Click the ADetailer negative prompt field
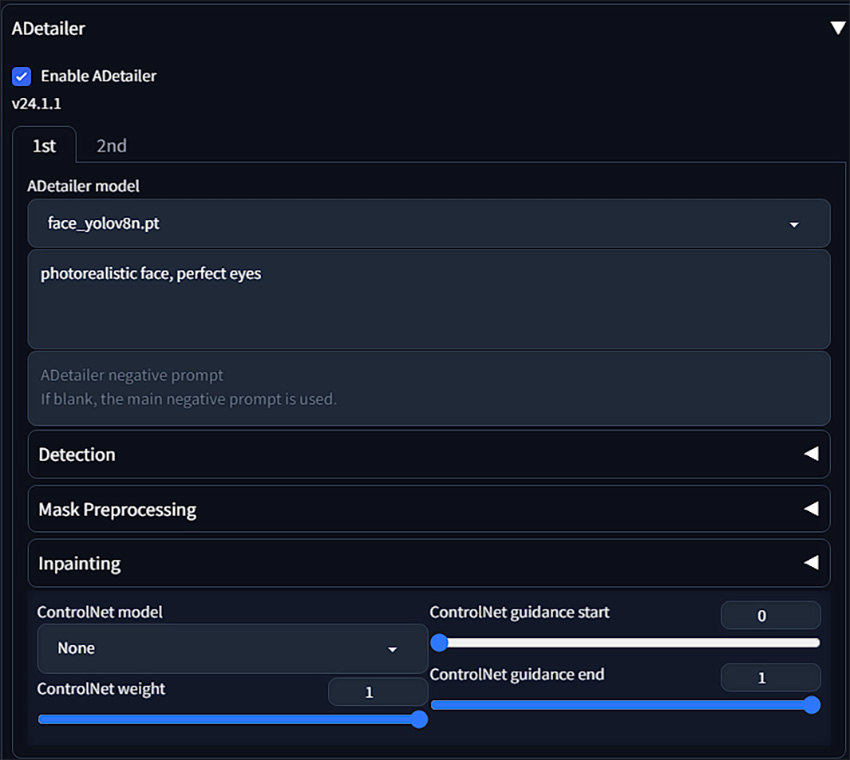 pyautogui.click(x=429, y=388)
